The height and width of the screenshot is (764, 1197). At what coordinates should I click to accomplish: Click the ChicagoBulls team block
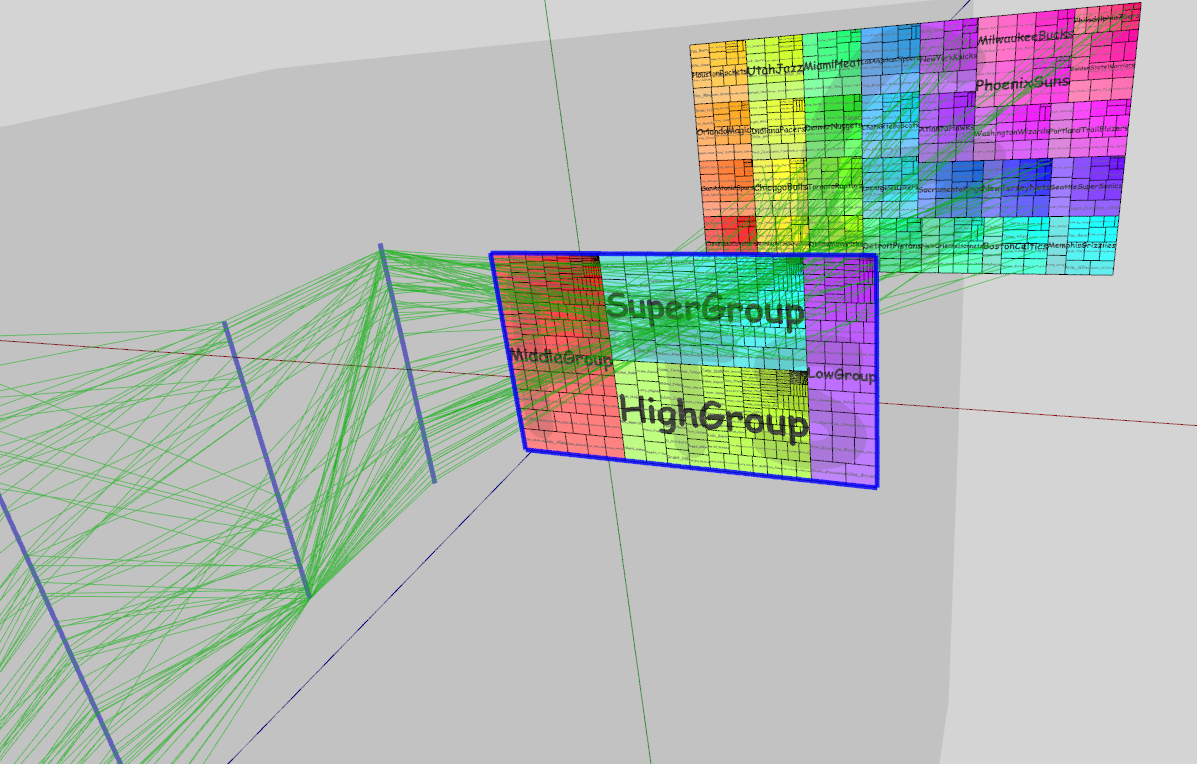781,187
